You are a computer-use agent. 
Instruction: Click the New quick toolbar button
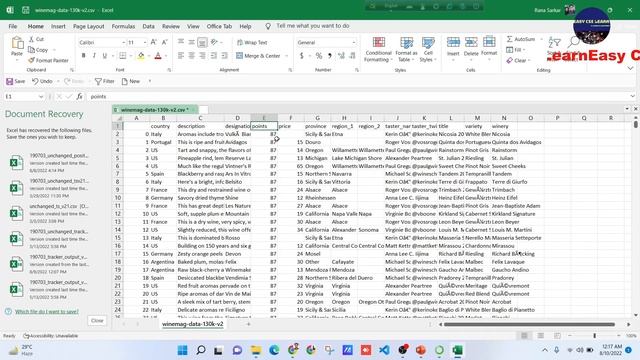point(131,81)
